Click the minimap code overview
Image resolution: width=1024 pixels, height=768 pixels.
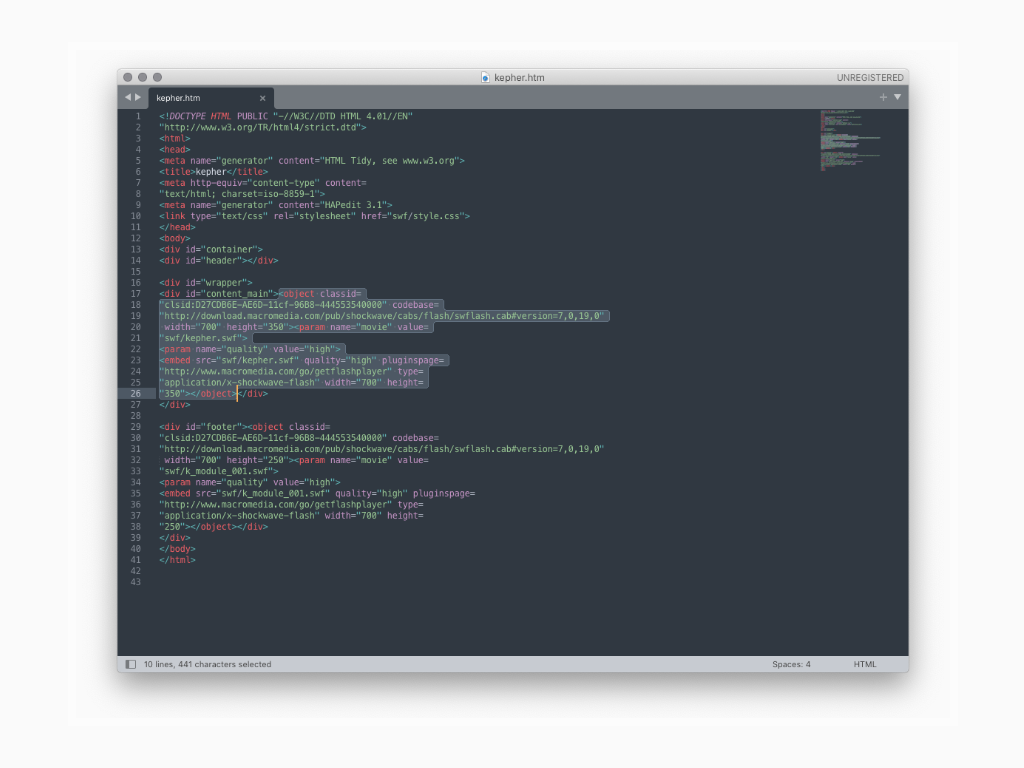[x=850, y=140]
